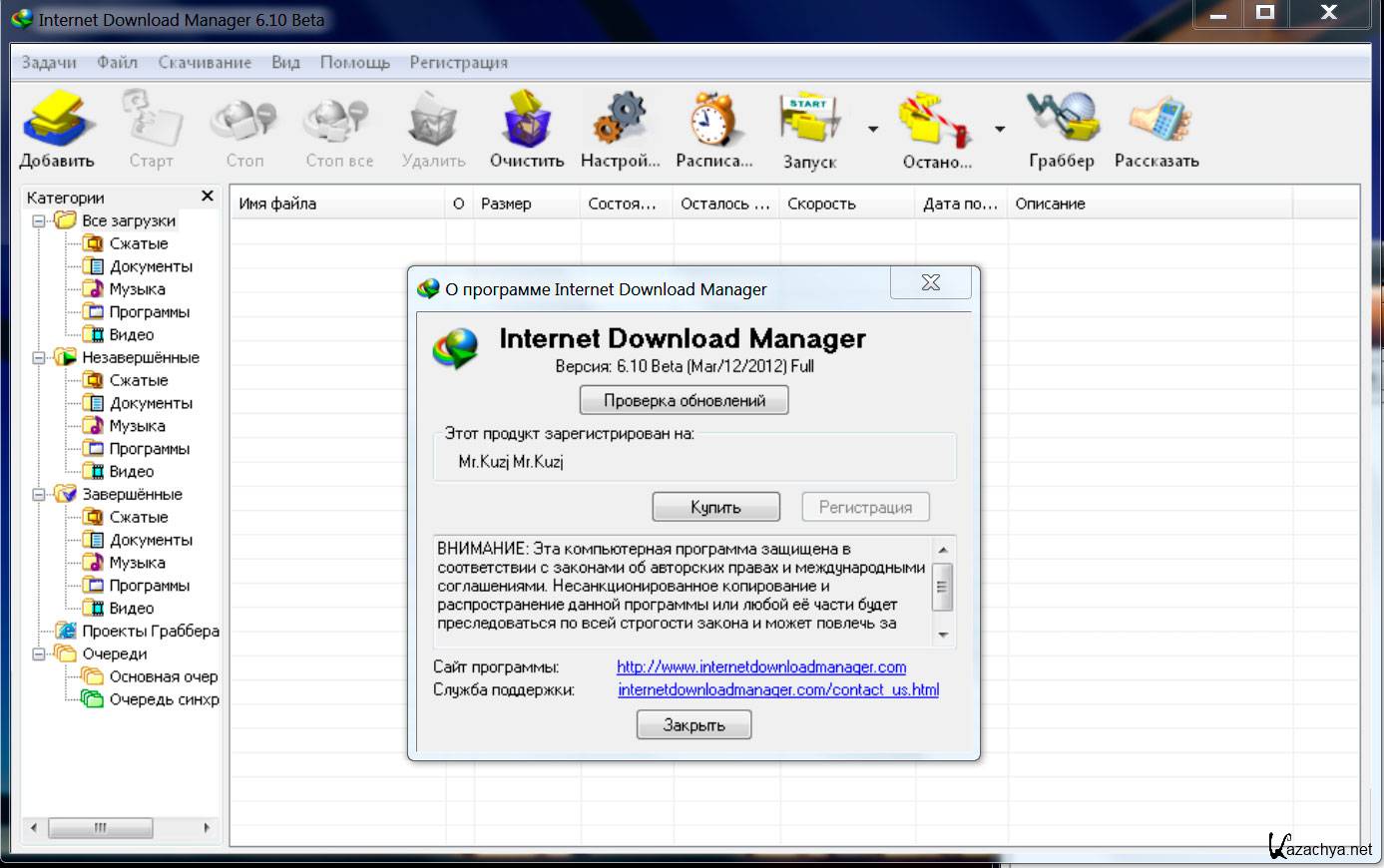
Task: Click the Остановить stop queue icon
Action: click(935, 120)
